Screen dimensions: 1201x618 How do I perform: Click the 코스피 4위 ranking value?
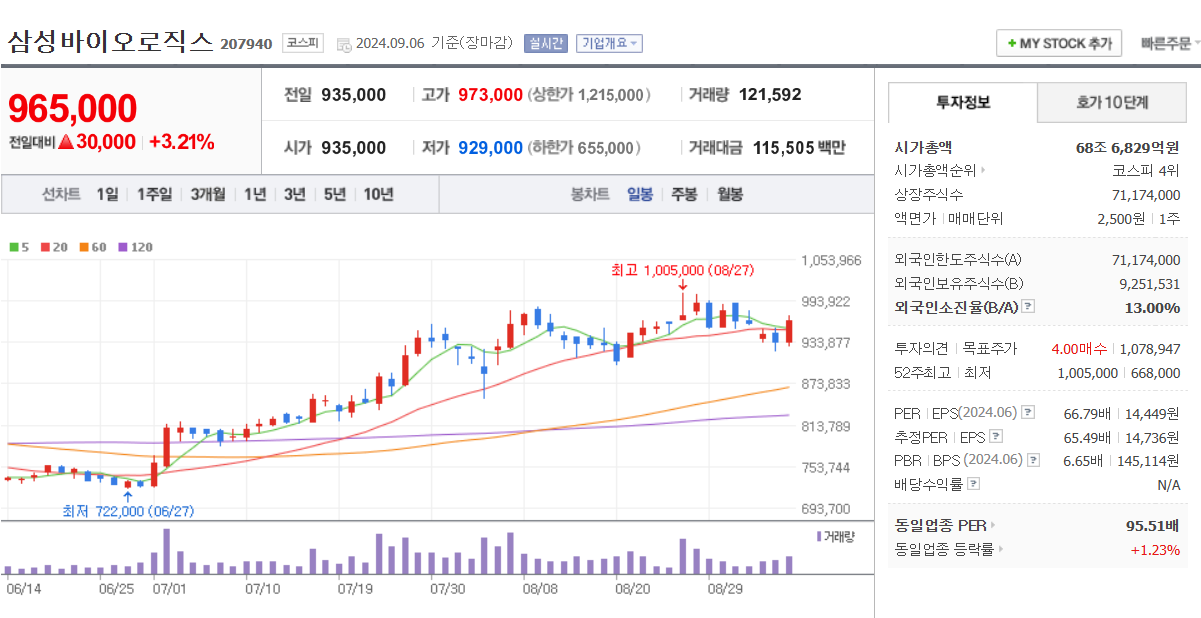click(1147, 171)
